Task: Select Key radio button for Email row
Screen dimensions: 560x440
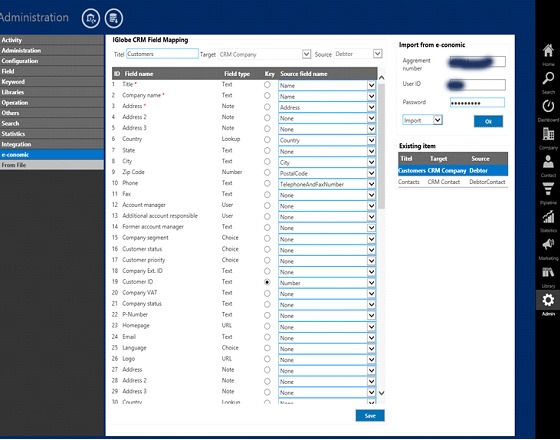Action: click(267, 337)
